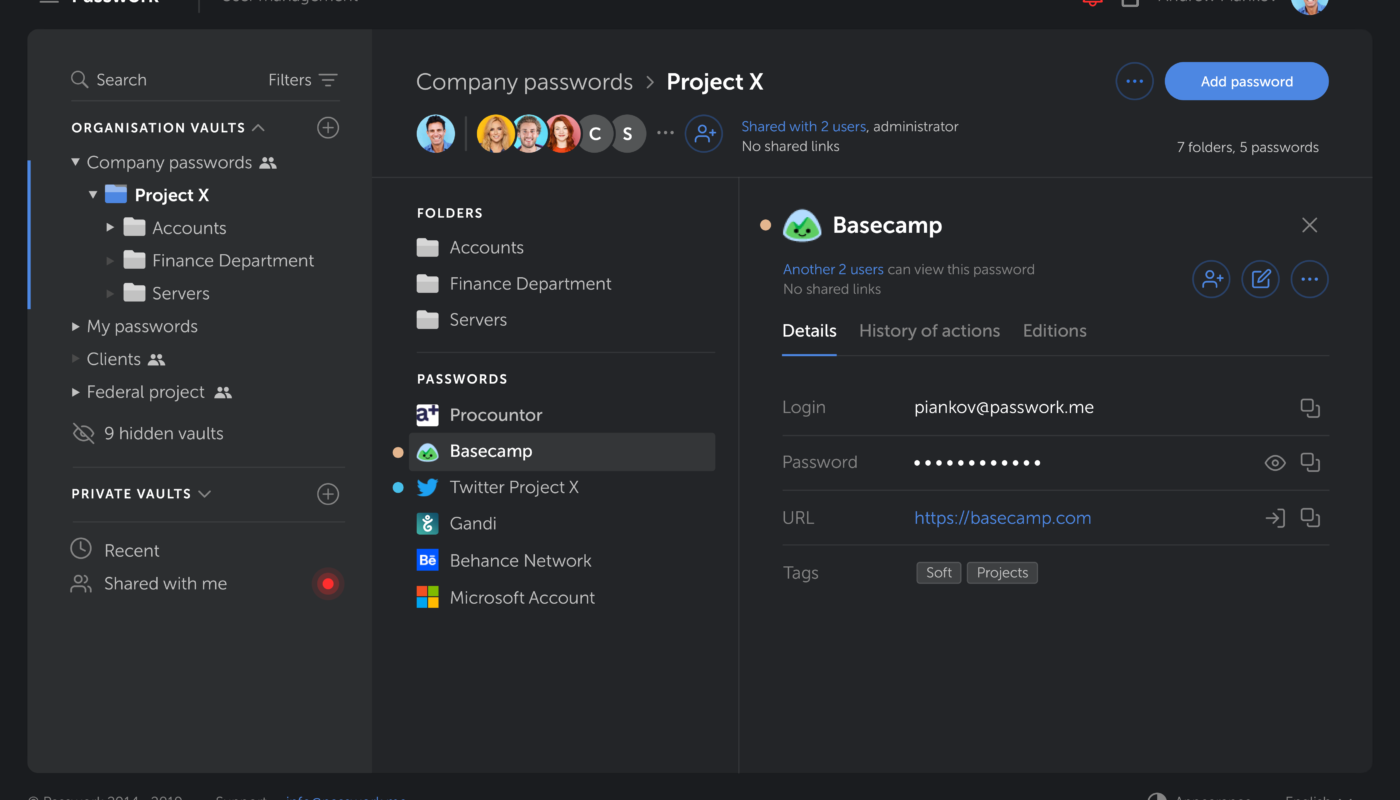This screenshot has height=800, width=1400.
Task: Click the red notification dot
Action: [328, 584]
